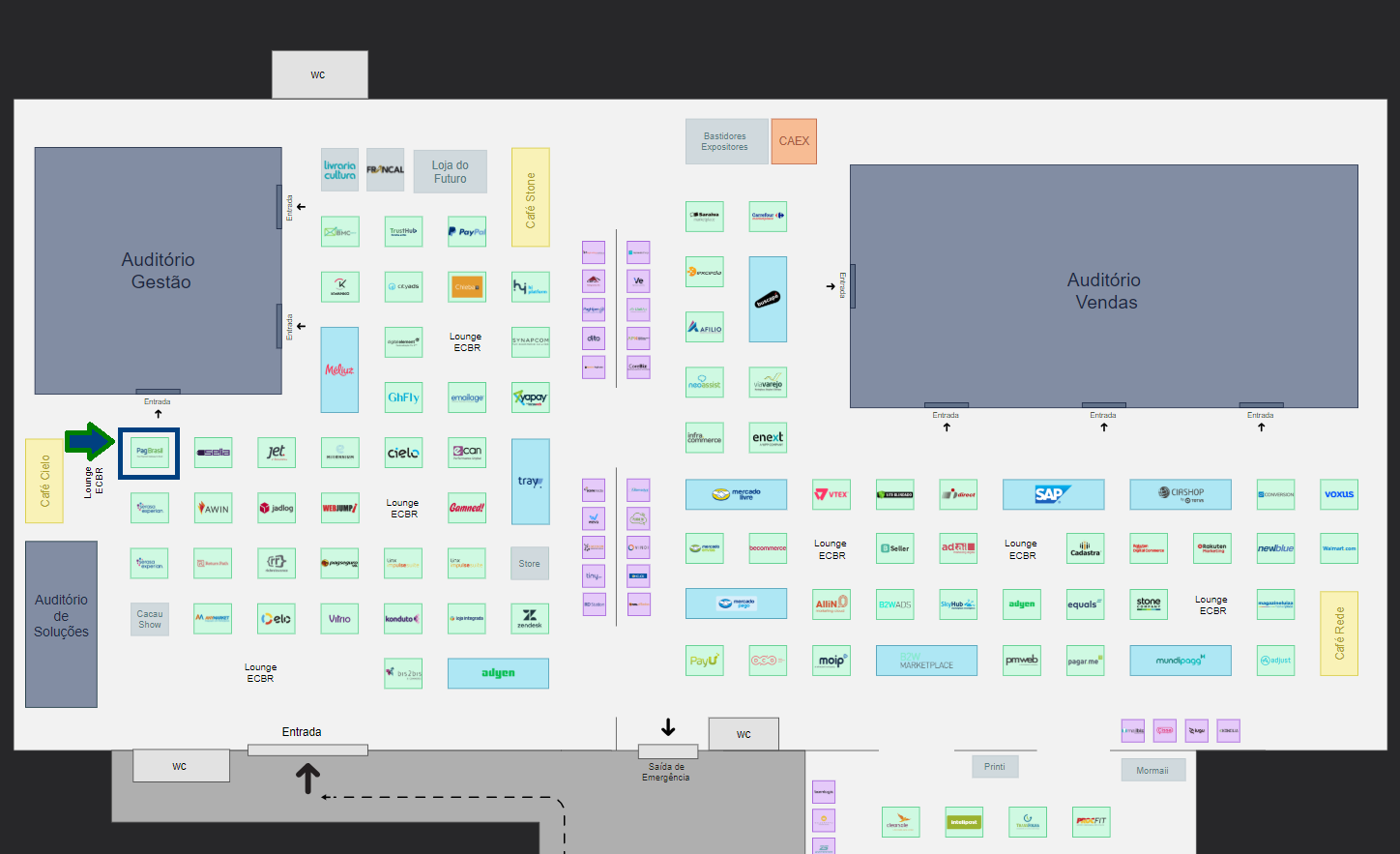Select the tall blue Buscapé booth

[x=768, y=299]
